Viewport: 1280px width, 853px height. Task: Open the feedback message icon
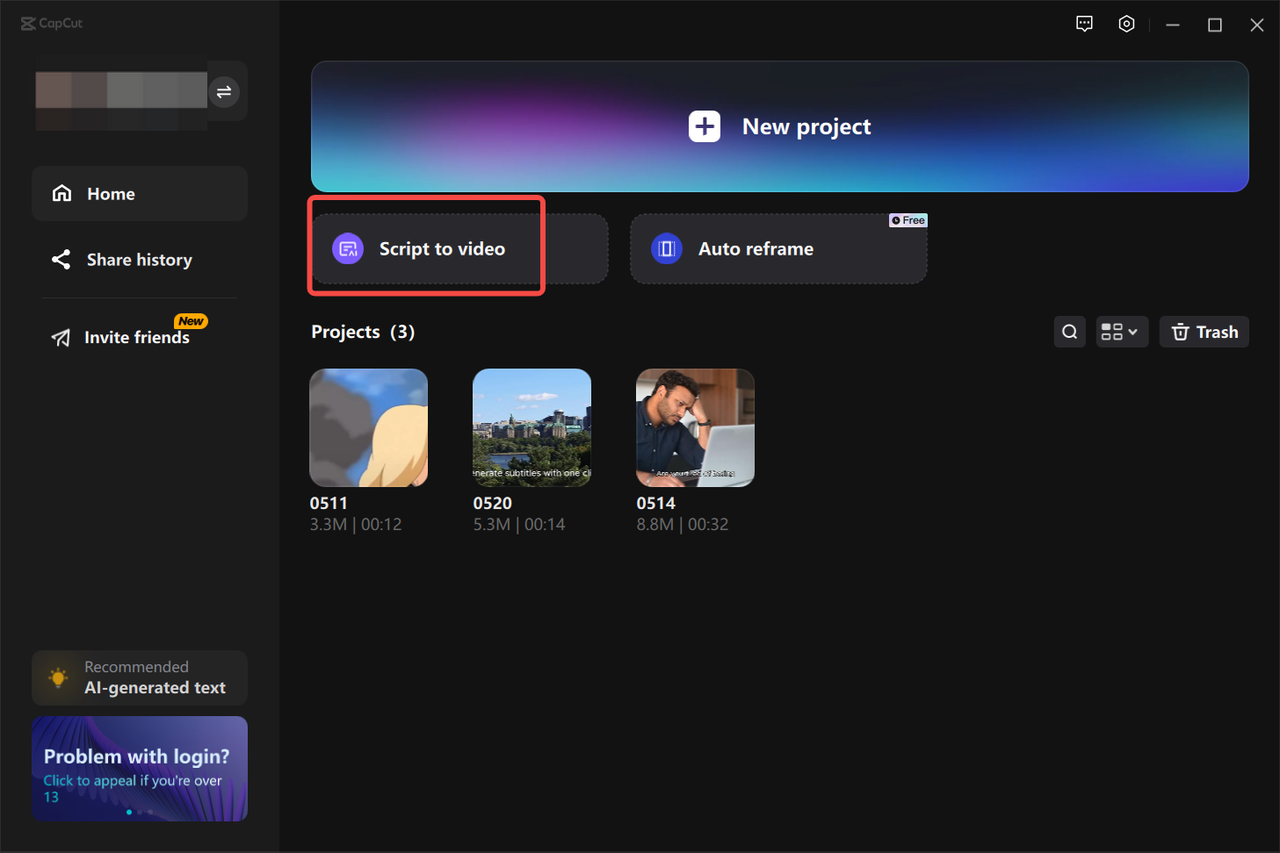pyautogui.click(x=1084, y=23)
